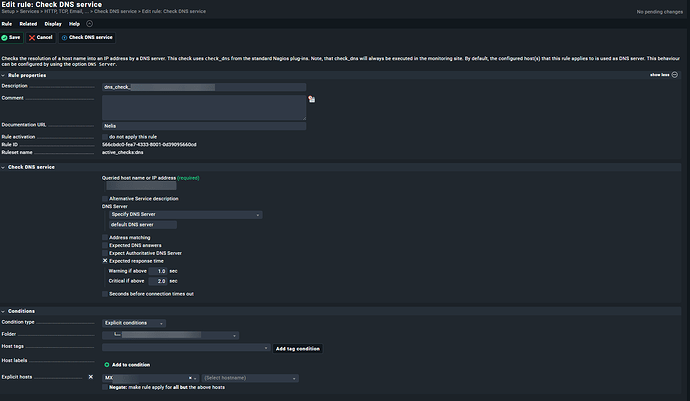Open the Condition type Explicit conditions dropdown

(x=134, y=323)
